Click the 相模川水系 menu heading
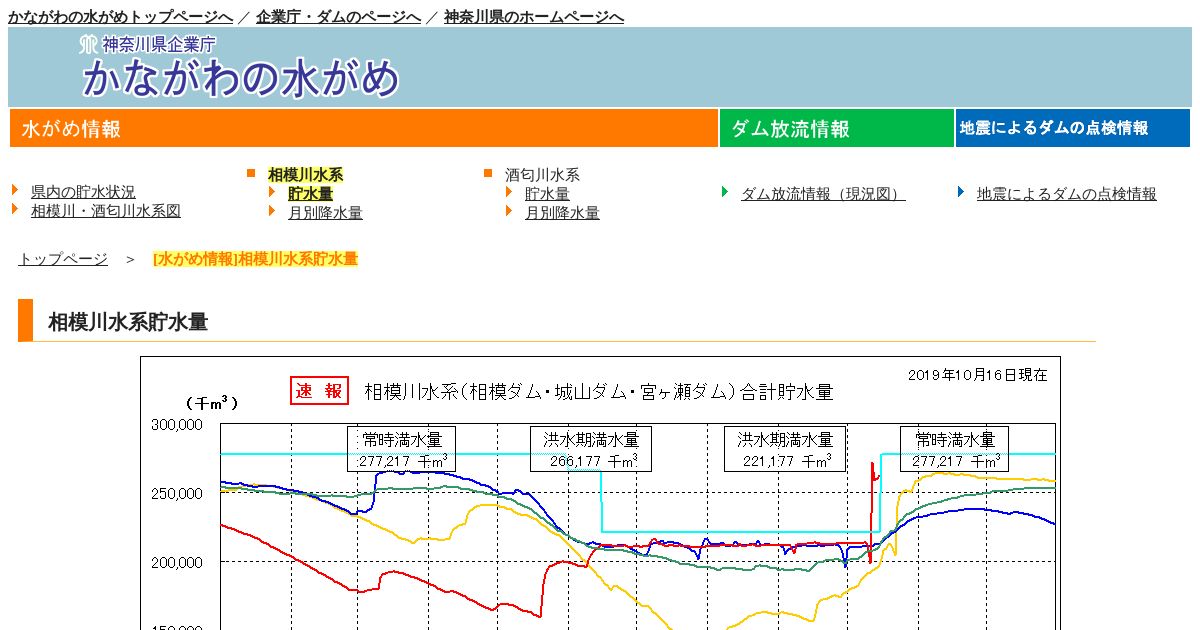Image resolution: width=1200 pixels, height=630 pixels. (305, 175)
